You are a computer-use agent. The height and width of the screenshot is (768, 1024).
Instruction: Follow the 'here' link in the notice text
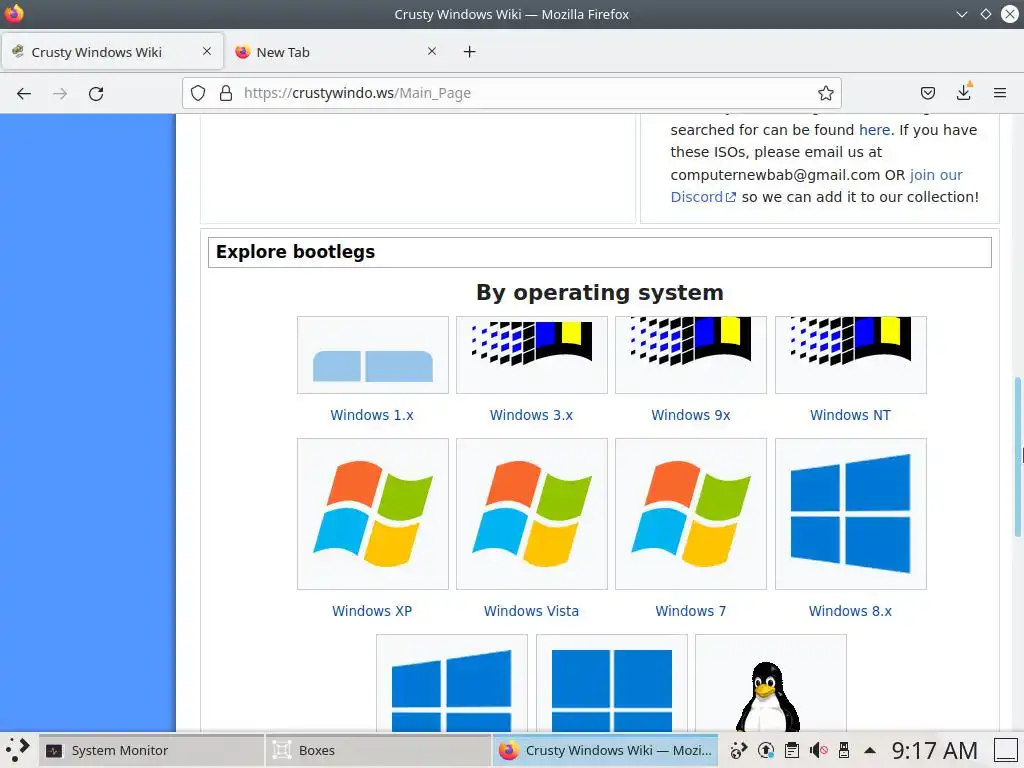point(874,130)
